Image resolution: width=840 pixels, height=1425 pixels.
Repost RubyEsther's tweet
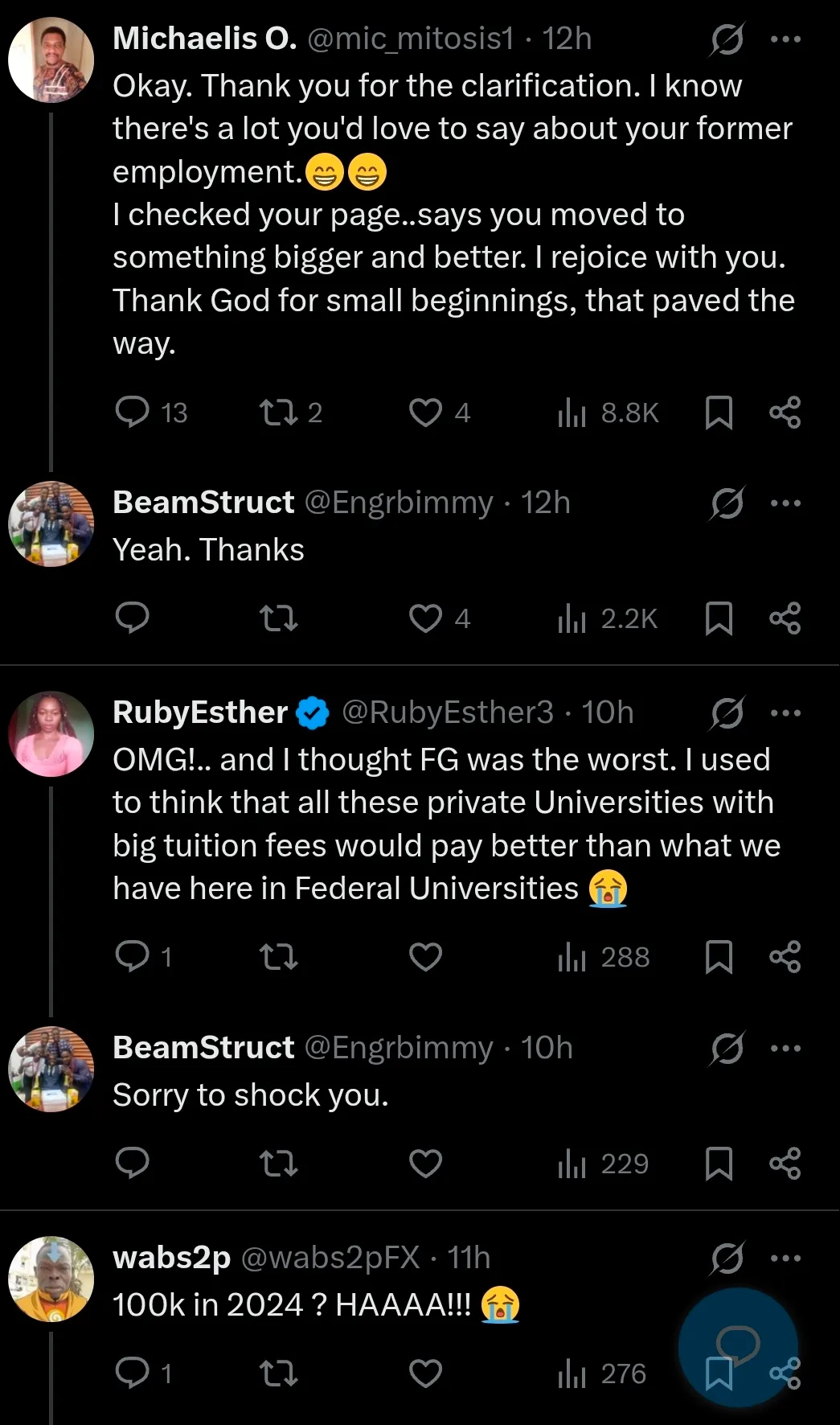click(279, 957)
